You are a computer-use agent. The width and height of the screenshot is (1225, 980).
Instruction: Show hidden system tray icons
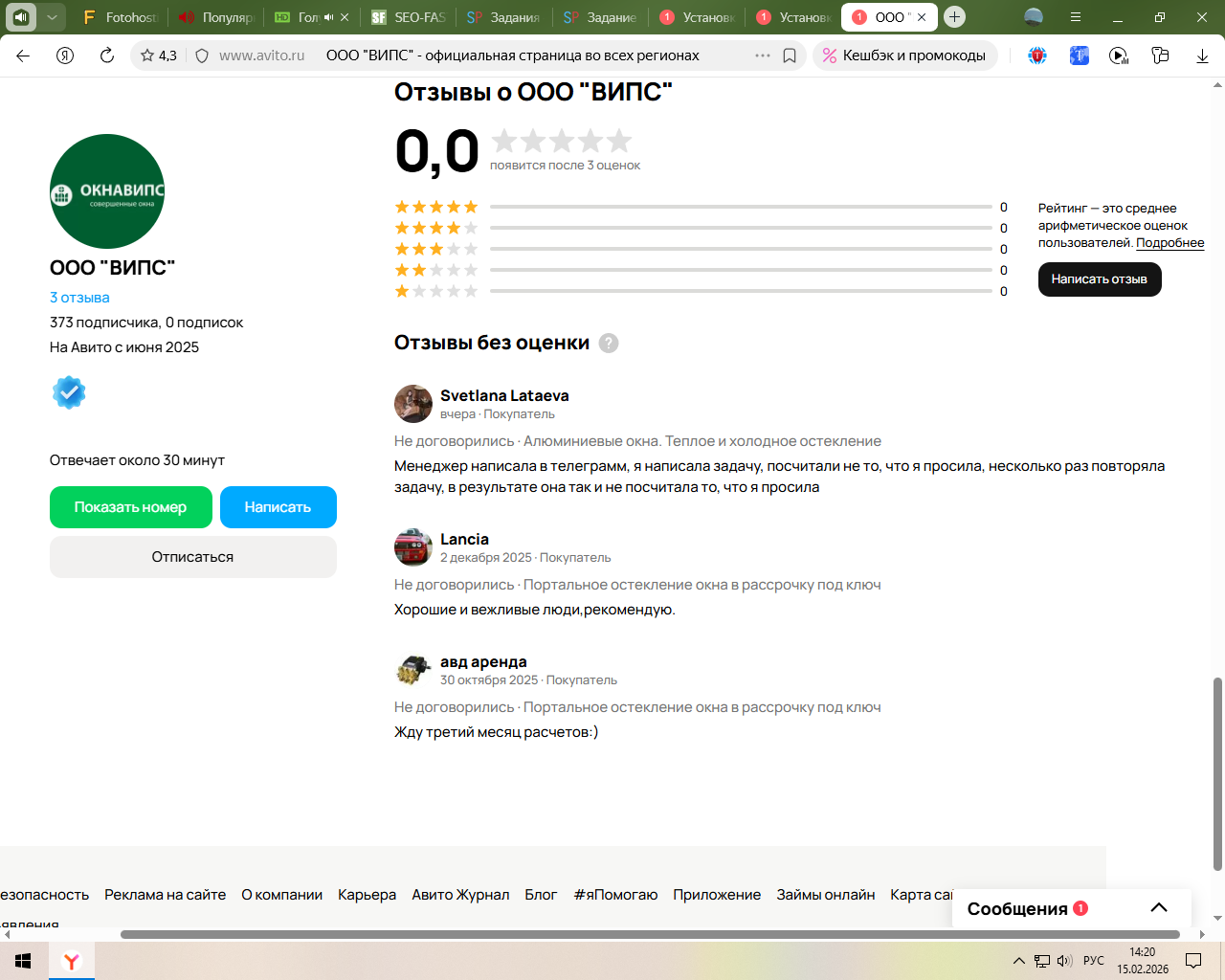[1019, 961]
